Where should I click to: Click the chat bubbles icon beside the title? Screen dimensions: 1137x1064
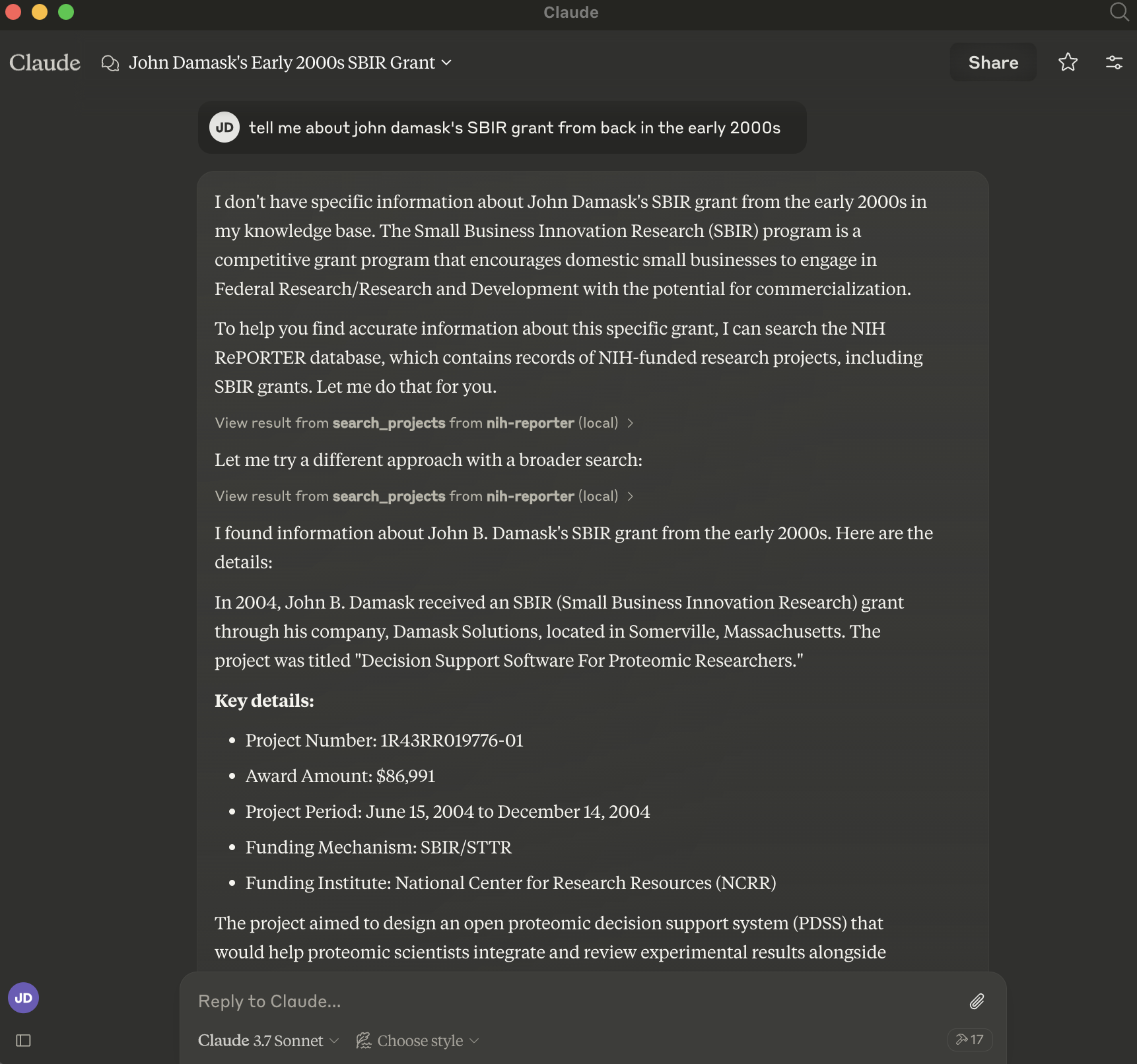point(110,63)
